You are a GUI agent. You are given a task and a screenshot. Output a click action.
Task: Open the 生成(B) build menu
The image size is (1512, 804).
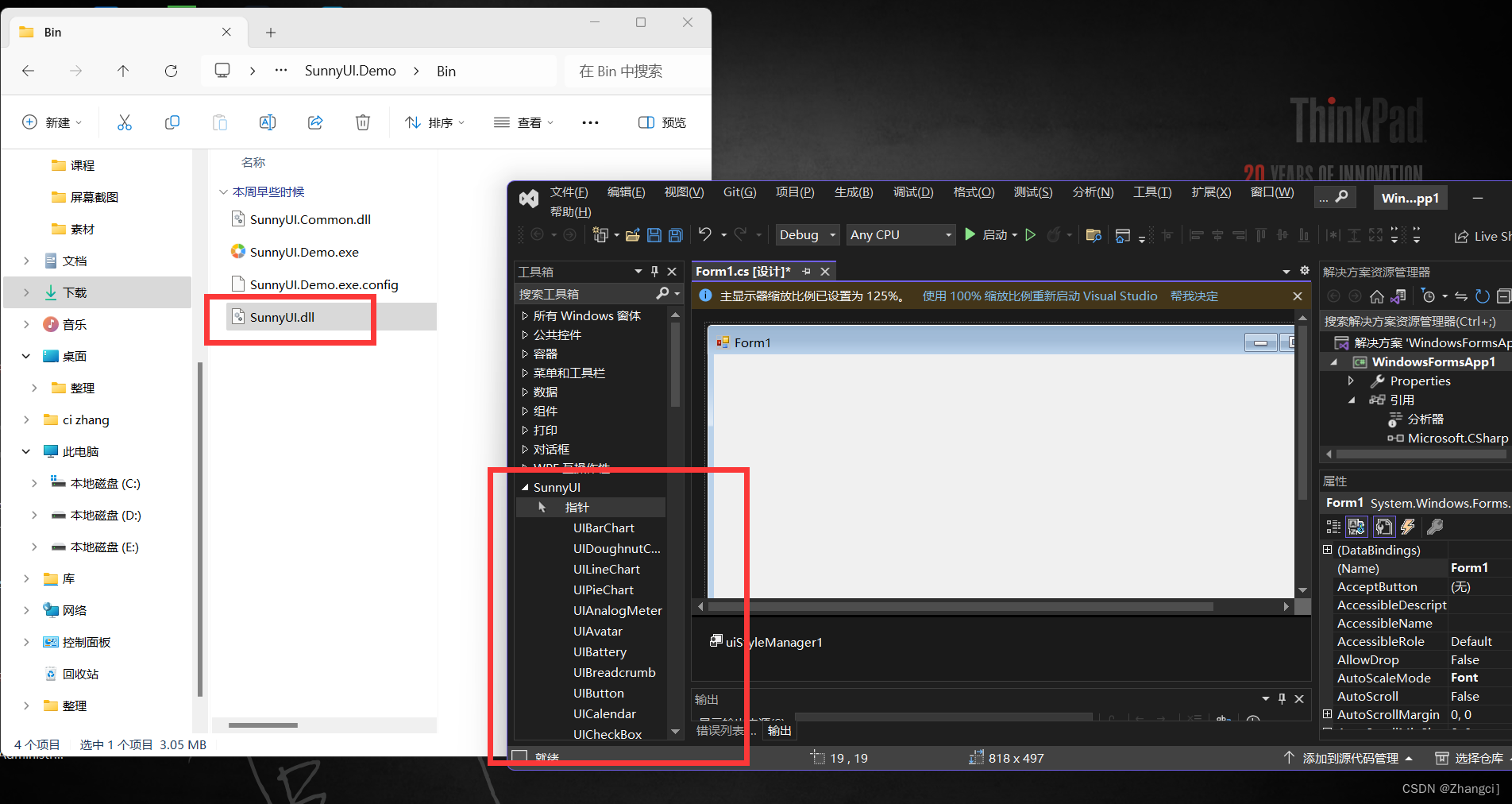[854, 192]
